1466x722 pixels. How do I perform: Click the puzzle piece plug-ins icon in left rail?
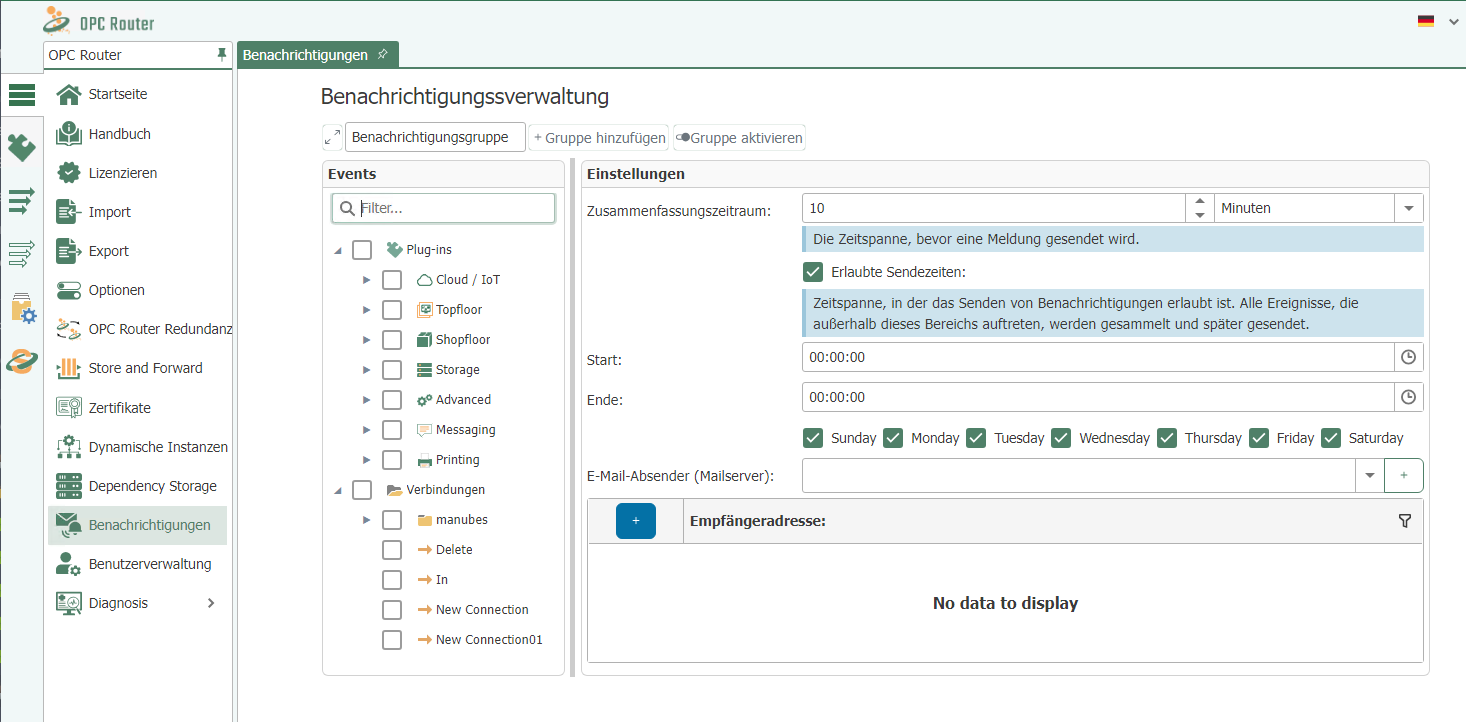[21, 148]
